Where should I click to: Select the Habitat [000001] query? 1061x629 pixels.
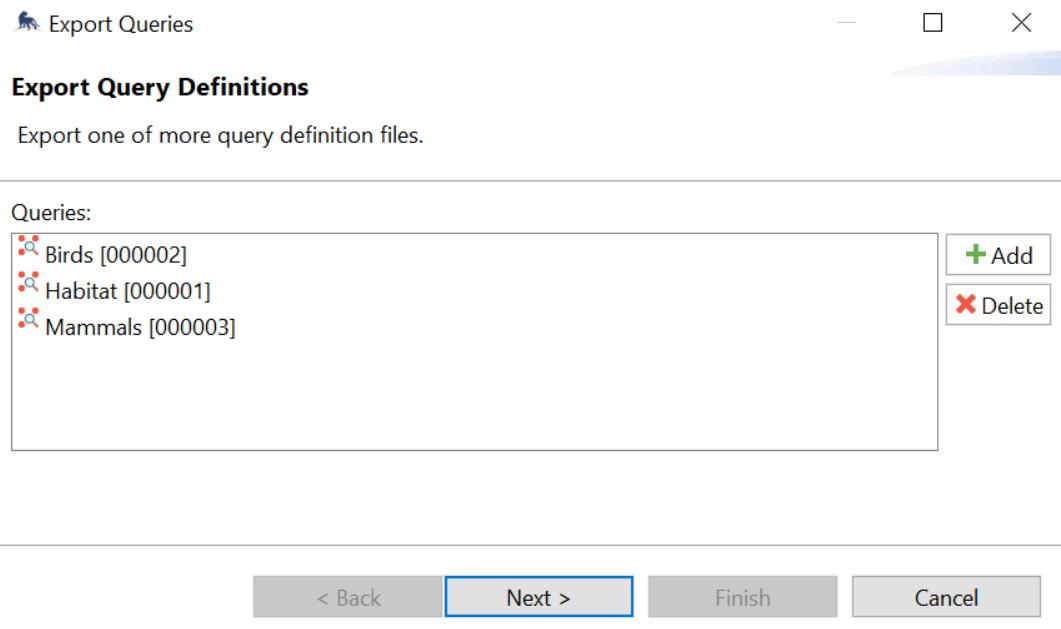127,291
